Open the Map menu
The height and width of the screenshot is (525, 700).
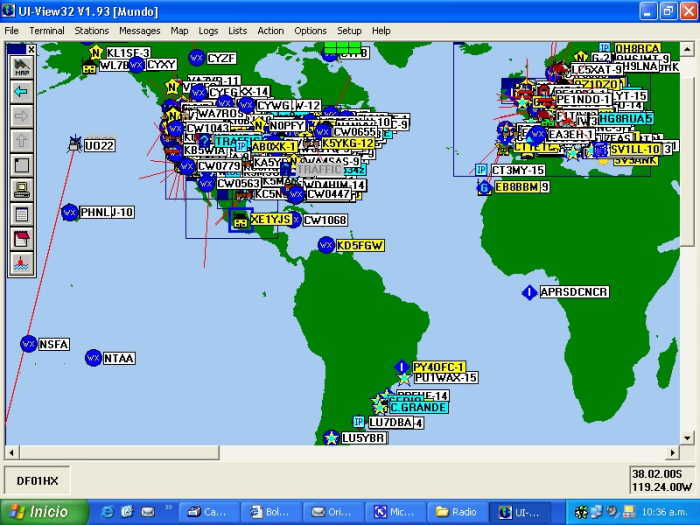tap(179, 31)
